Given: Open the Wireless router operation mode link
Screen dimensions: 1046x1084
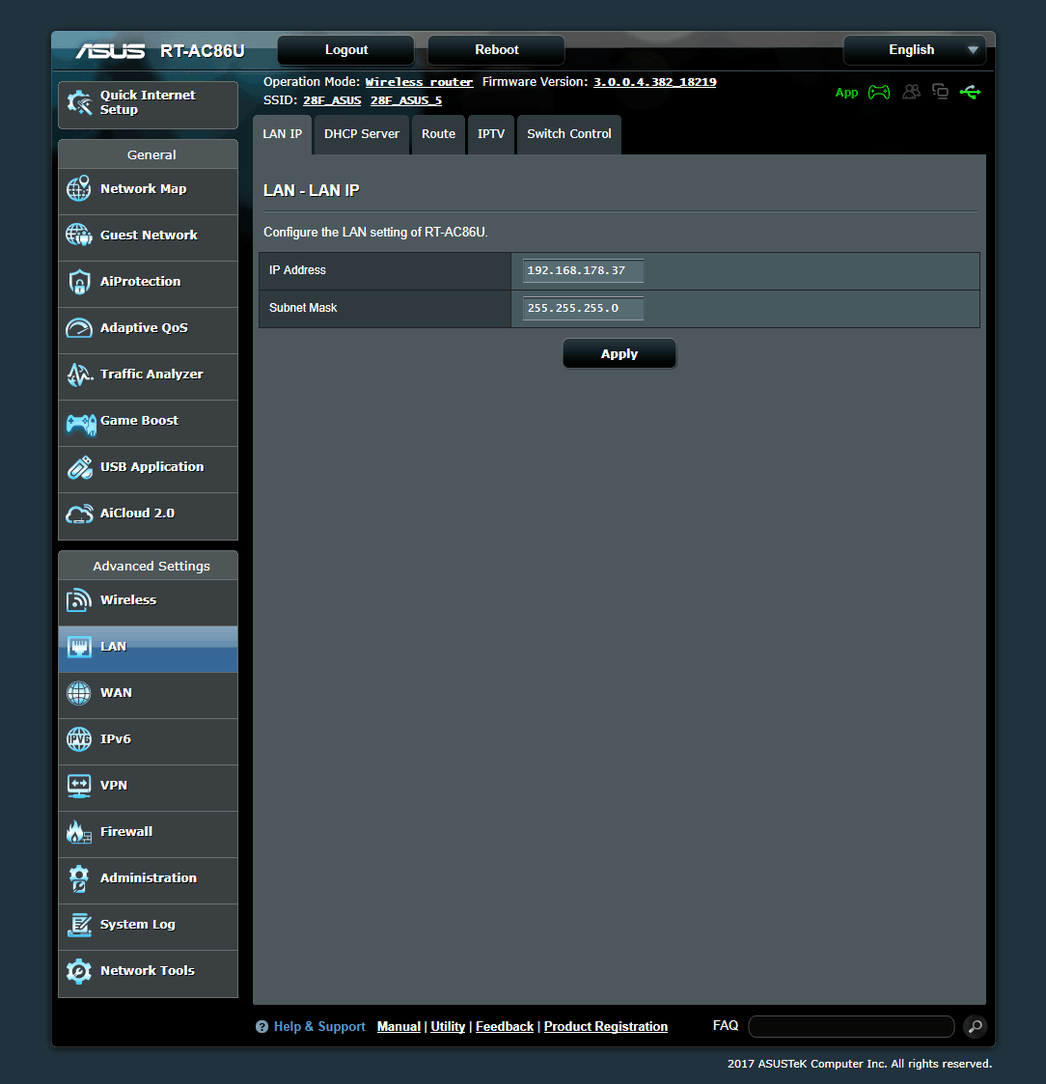Looking at the screenshot, I should [x=419, y=82].
